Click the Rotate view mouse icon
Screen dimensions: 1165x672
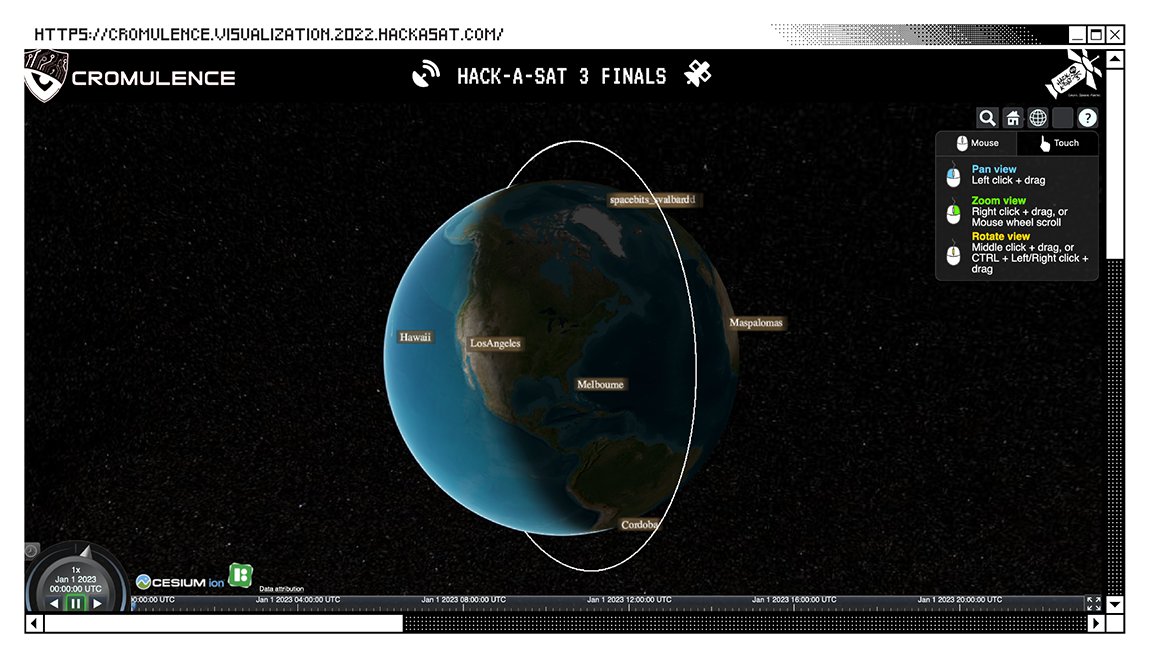point(953,253)
